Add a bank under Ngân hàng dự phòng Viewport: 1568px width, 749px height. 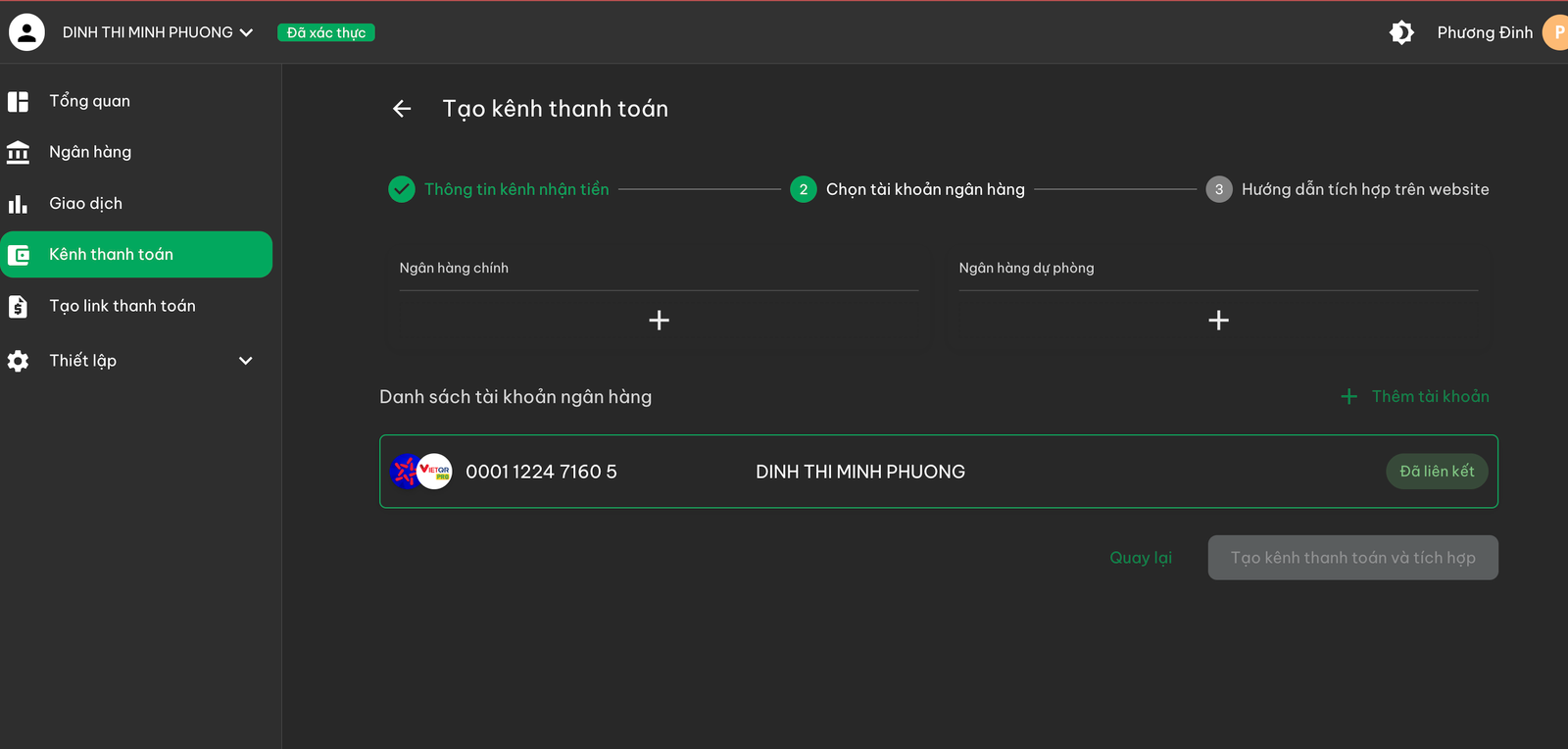[1219, 321]
